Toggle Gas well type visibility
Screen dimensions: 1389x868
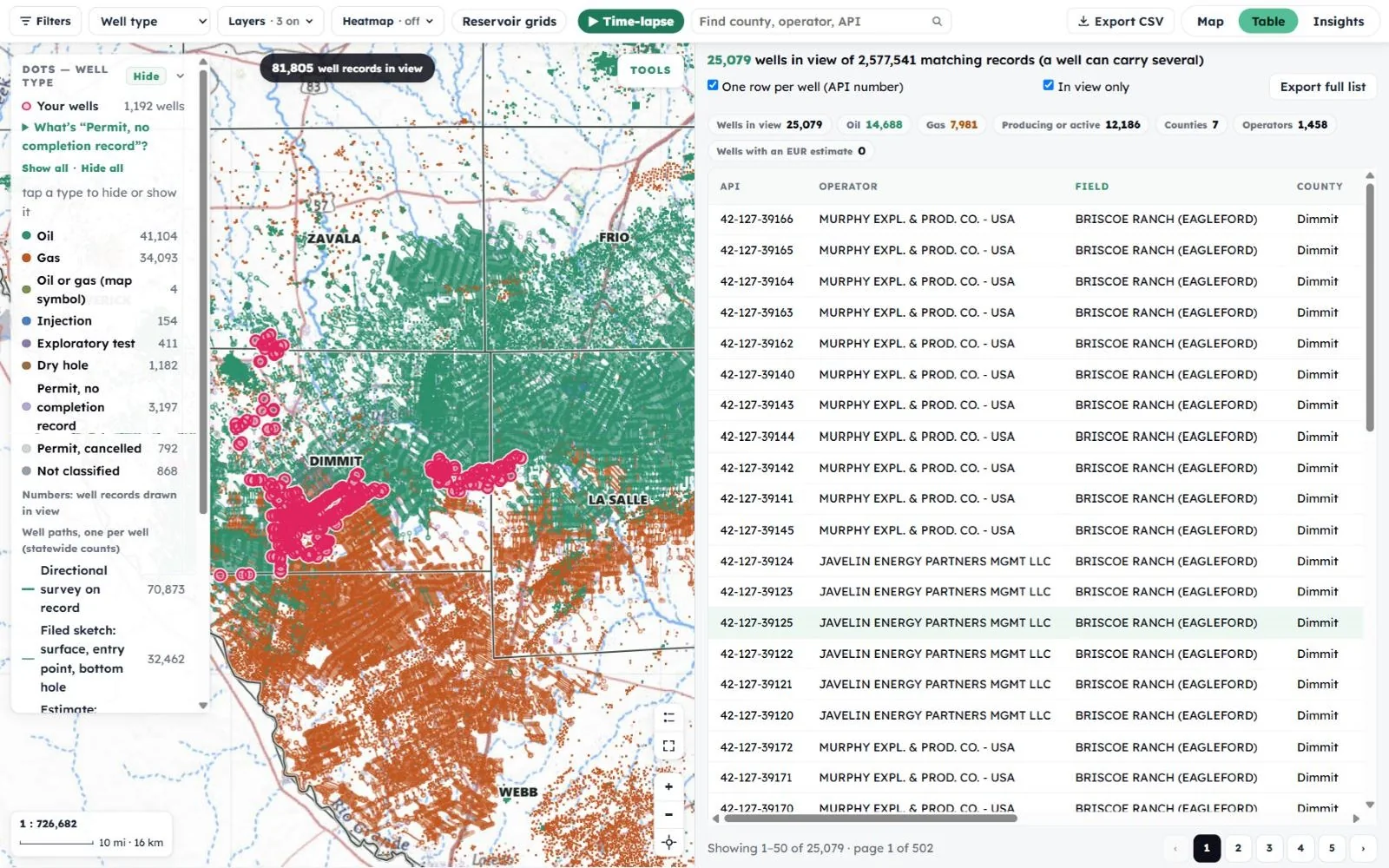click(99, 258)
